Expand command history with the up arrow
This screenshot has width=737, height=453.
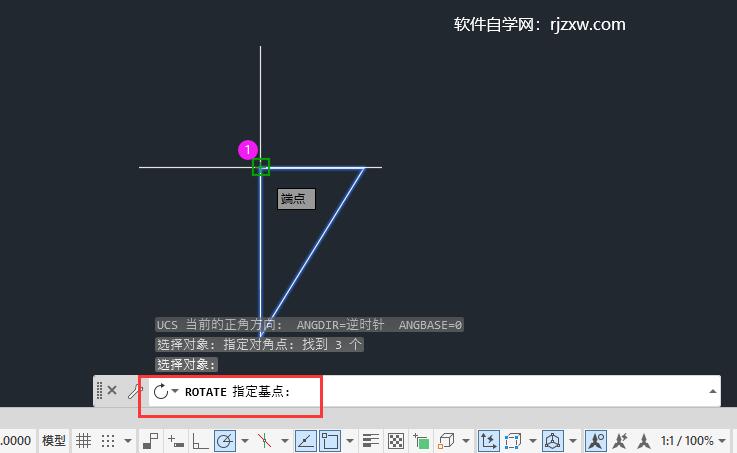(x=713, y=391)
